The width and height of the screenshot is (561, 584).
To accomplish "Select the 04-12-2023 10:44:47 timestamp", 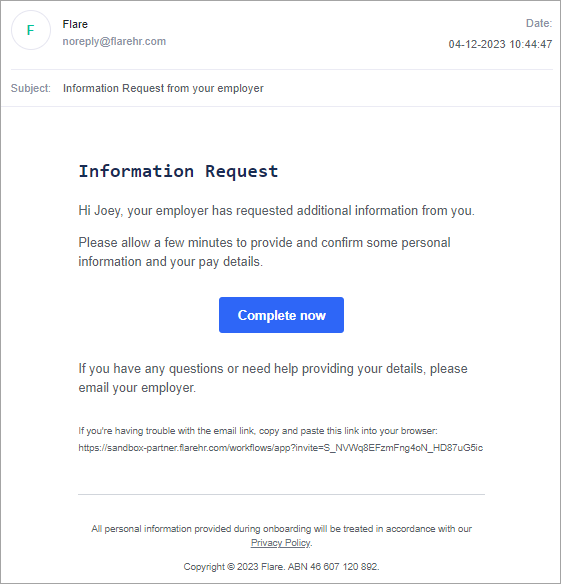I will 500,44.
